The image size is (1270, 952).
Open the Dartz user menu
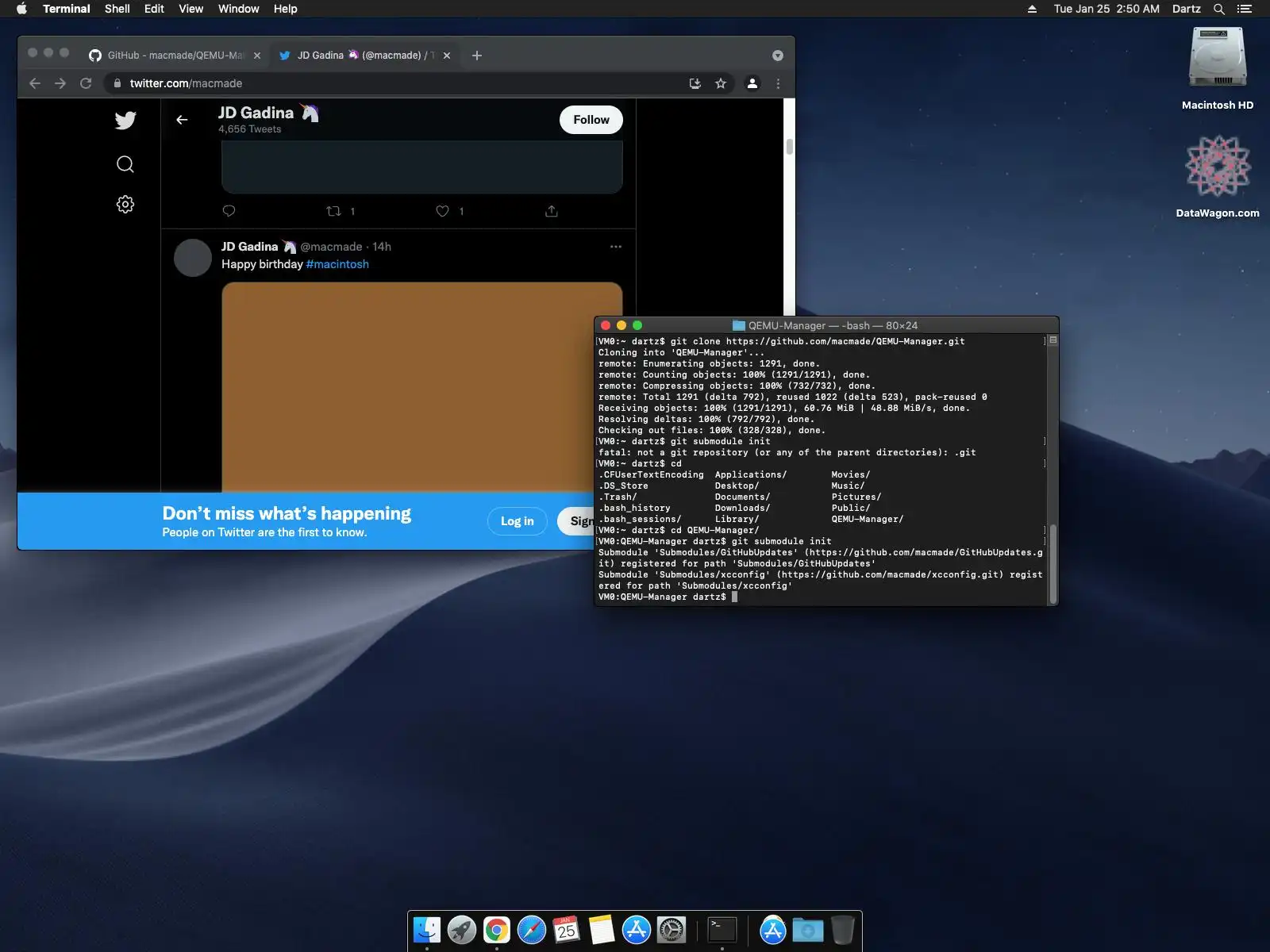pos(1187,9)
